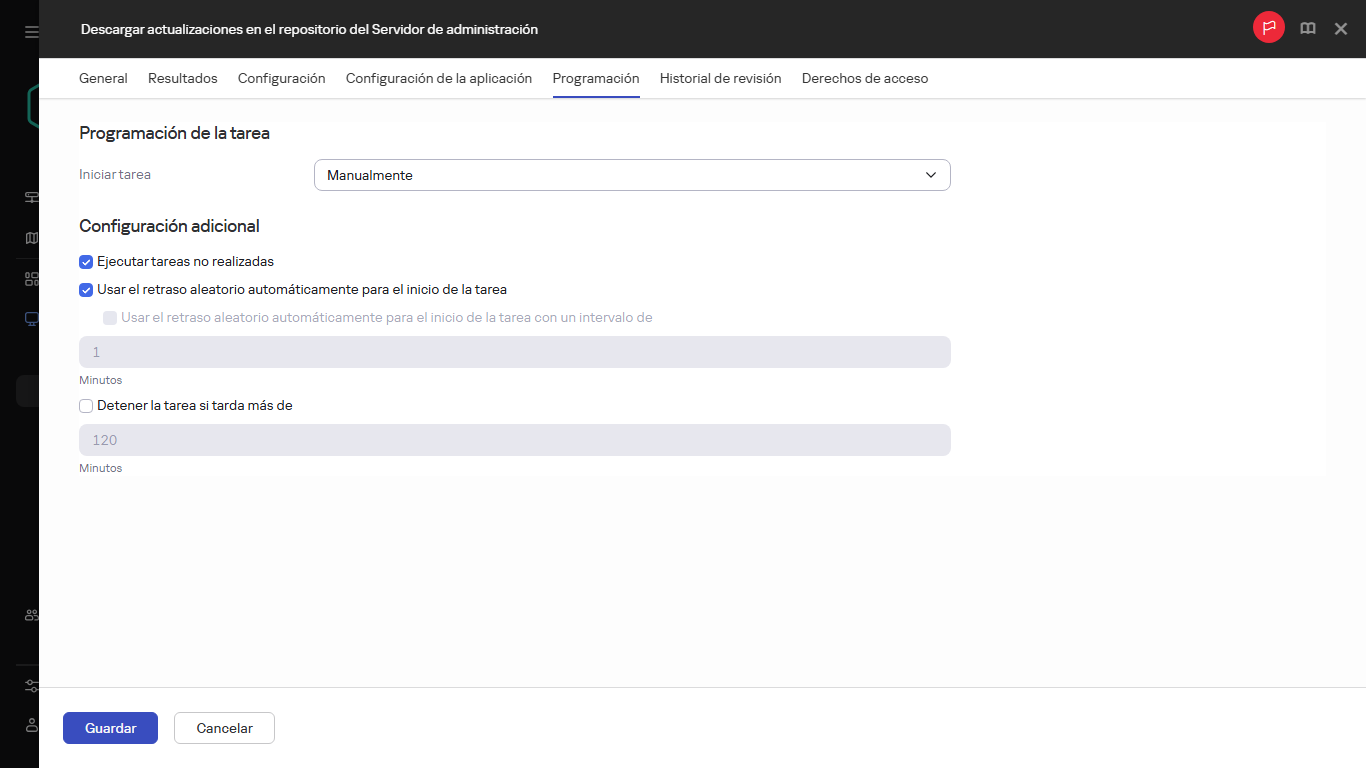Screen dimensions: 1366x768
Task: Expand the Manualmente selection list
Action: [x=632, y=174]
